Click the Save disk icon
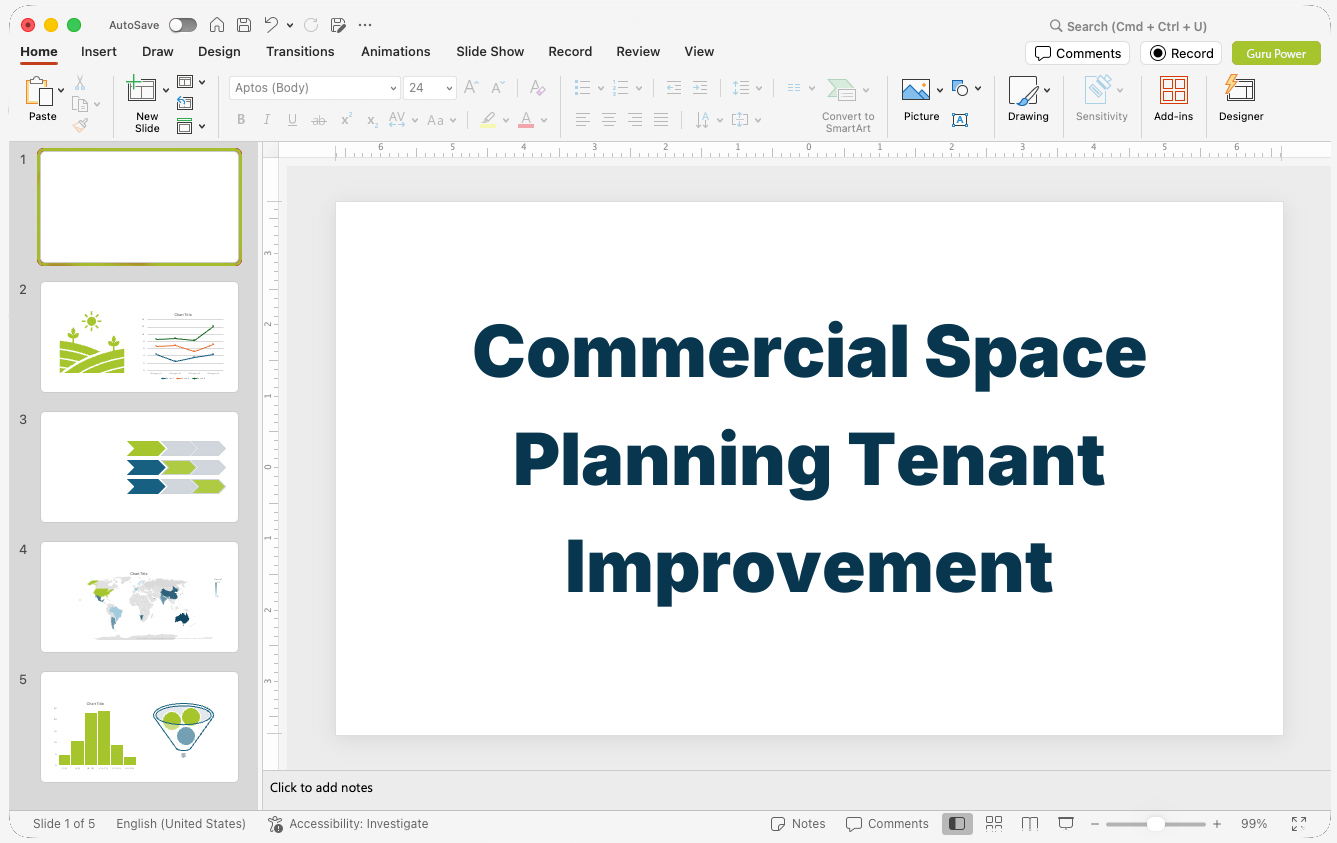This screenshot has height=843, width=1337. click(x=244, y=25)
